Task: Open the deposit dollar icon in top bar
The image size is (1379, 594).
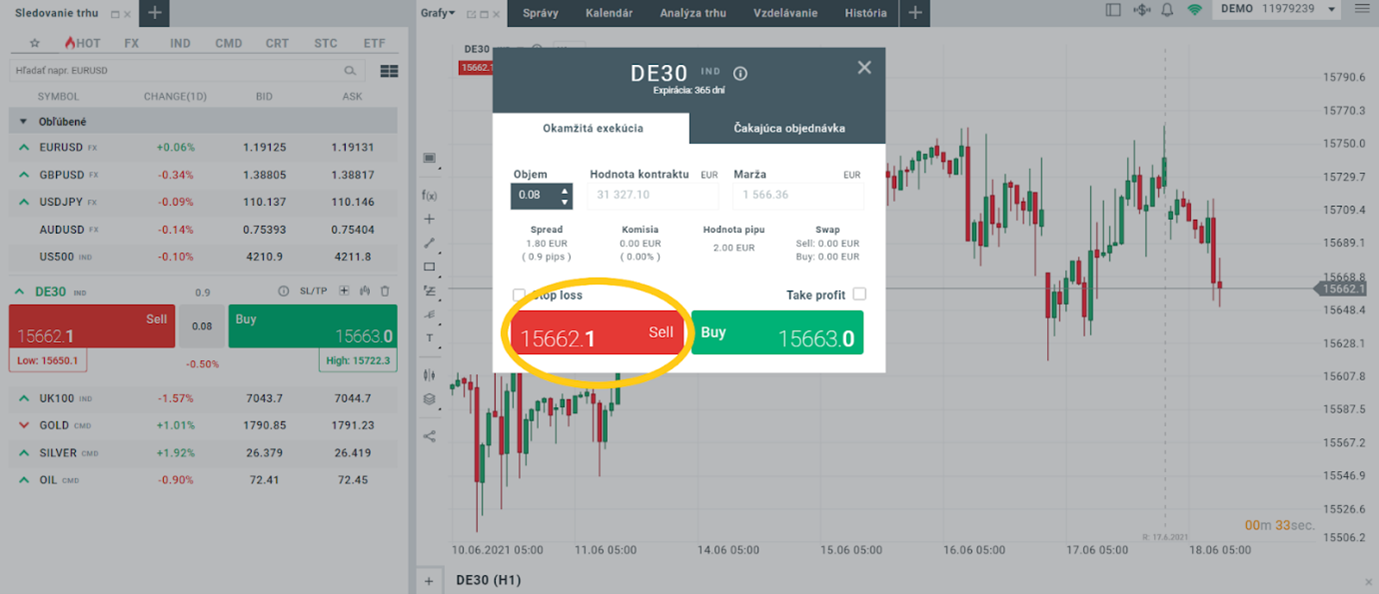Action: pos(1140,10)
